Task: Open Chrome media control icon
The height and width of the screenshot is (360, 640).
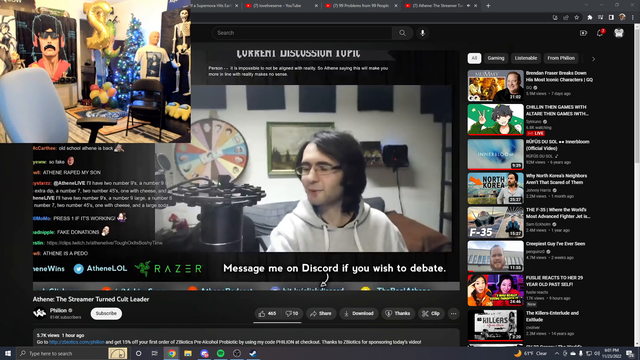Action: click(600, 18)
